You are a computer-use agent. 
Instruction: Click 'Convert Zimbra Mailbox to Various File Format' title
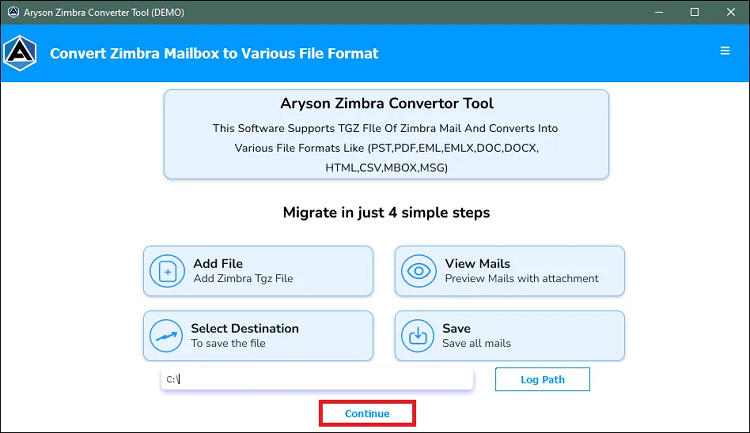click(x=214, y=53)
